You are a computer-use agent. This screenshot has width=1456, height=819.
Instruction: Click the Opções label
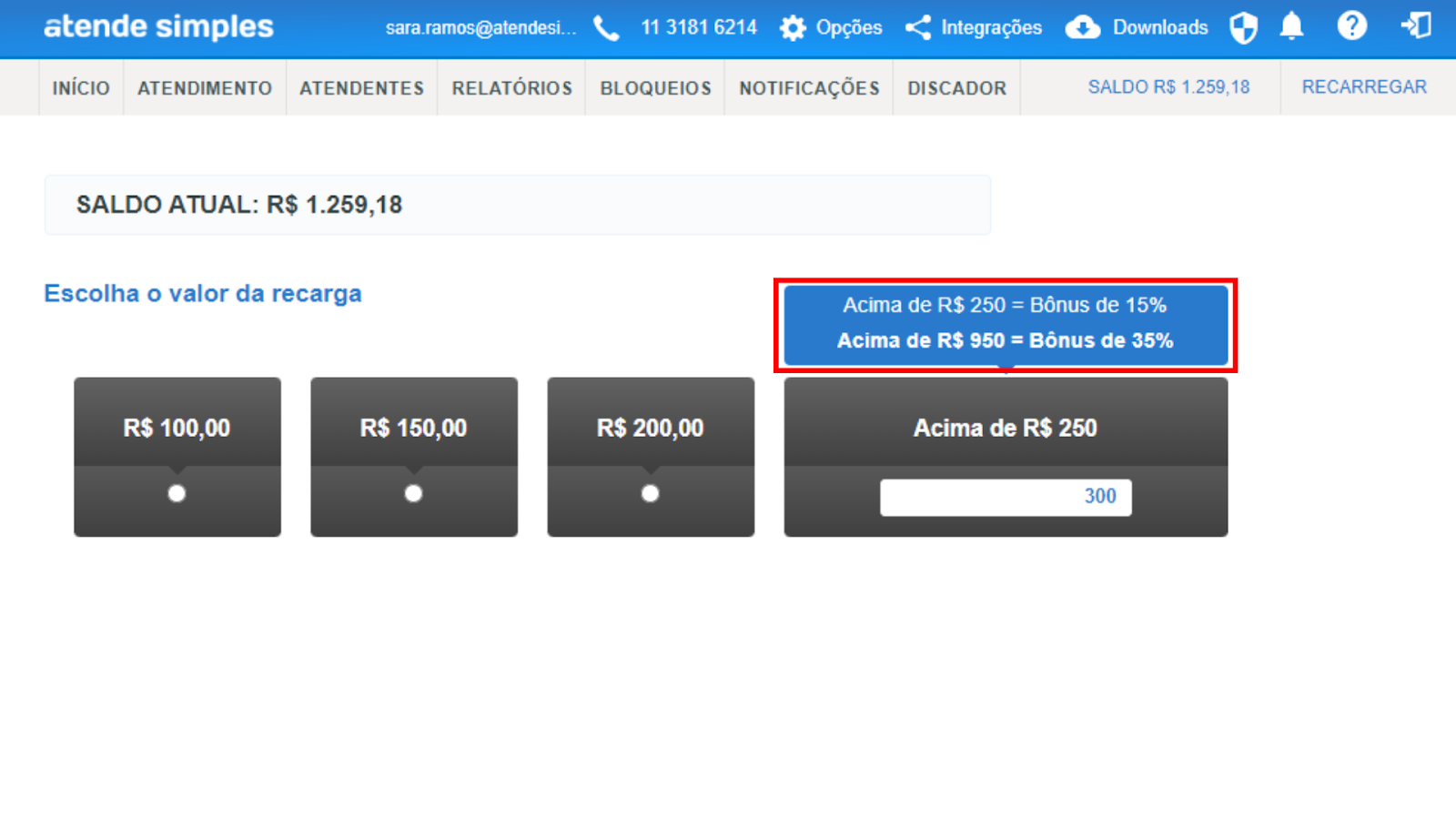[x=849, y=28]
